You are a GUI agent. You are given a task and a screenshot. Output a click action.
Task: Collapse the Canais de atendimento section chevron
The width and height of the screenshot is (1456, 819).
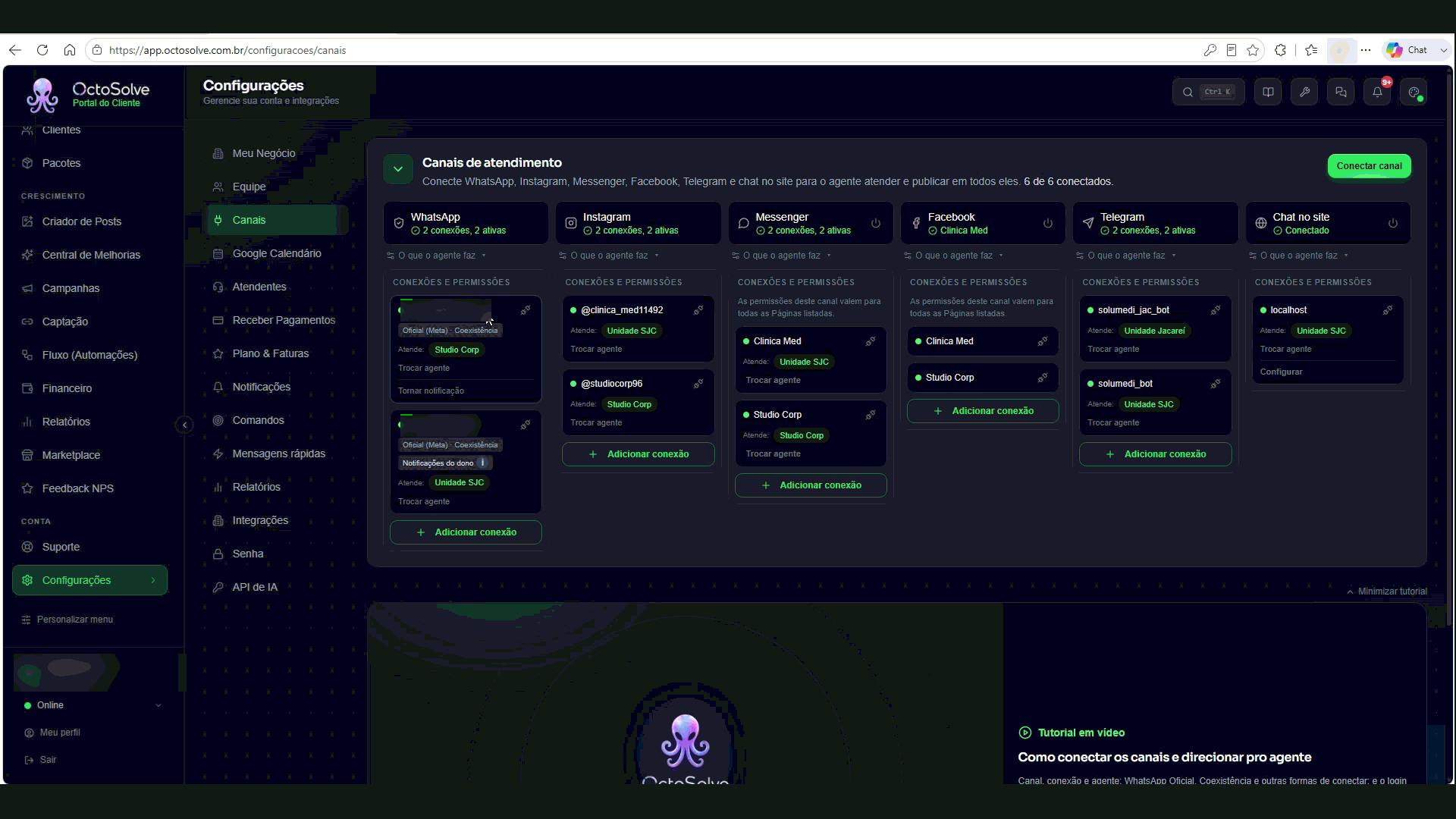(x=398, y=169)
